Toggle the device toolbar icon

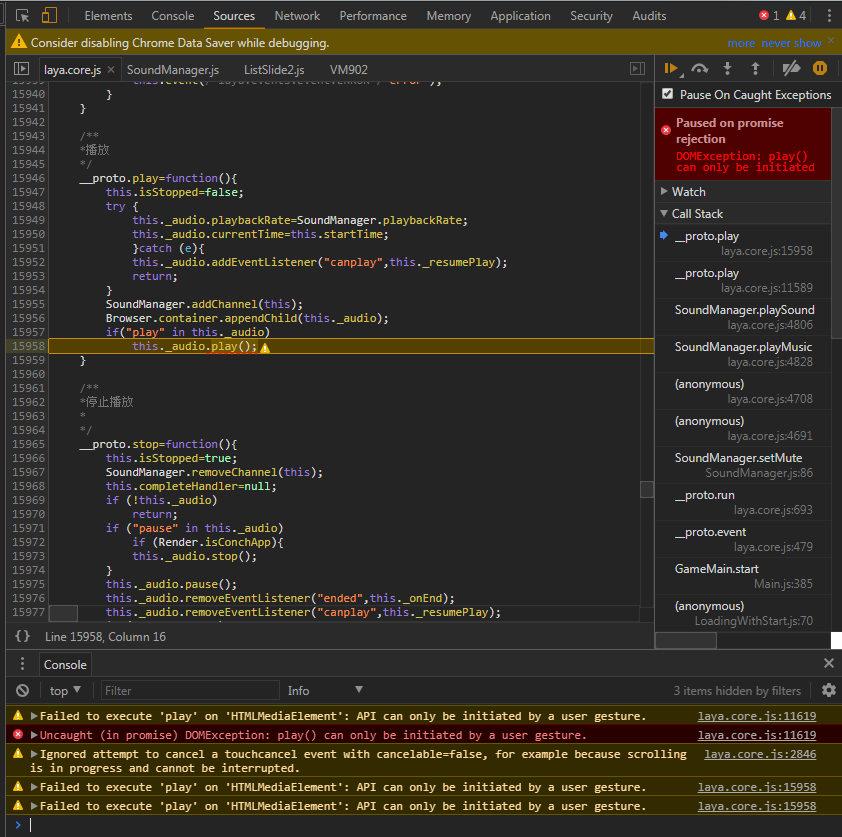[x=49, y=16]
